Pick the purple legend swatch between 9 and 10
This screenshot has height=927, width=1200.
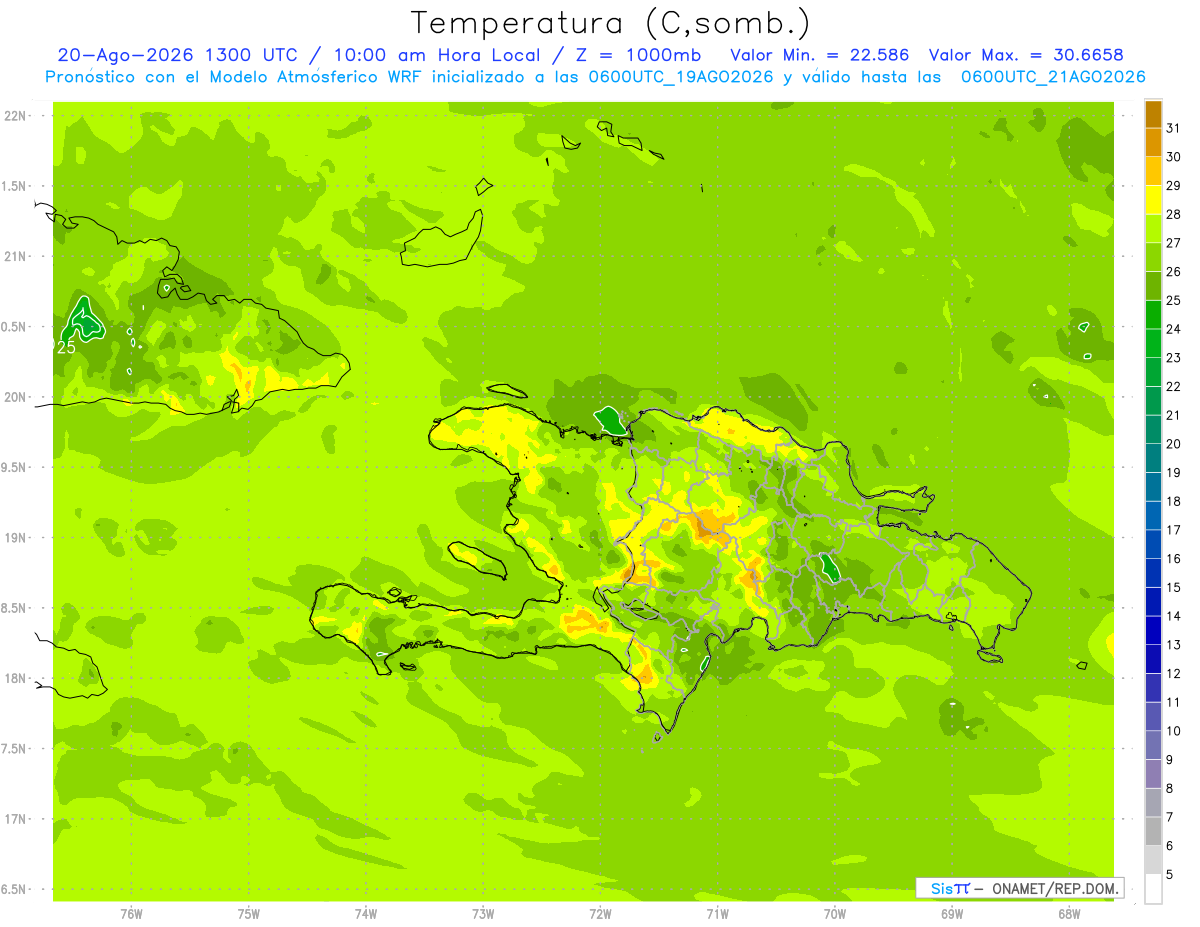click(x=1153, y=745)
